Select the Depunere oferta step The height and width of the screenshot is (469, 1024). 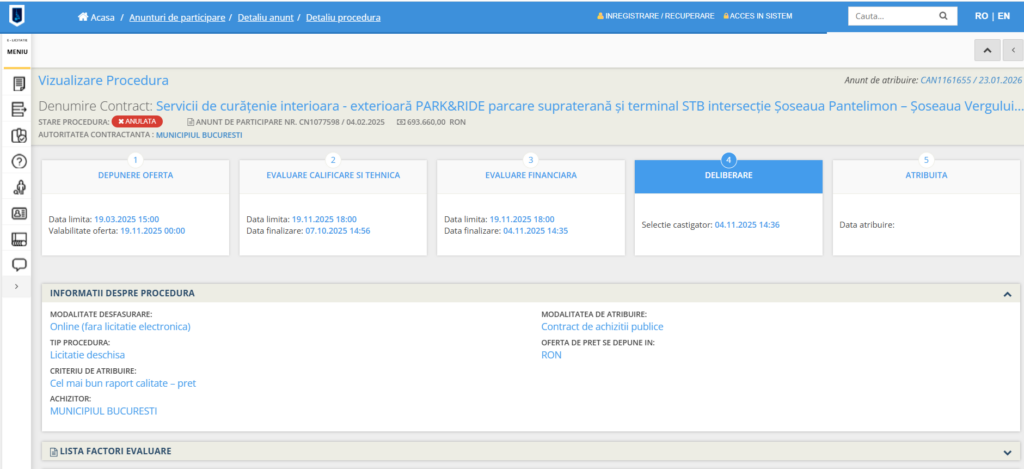click(136, 175)
